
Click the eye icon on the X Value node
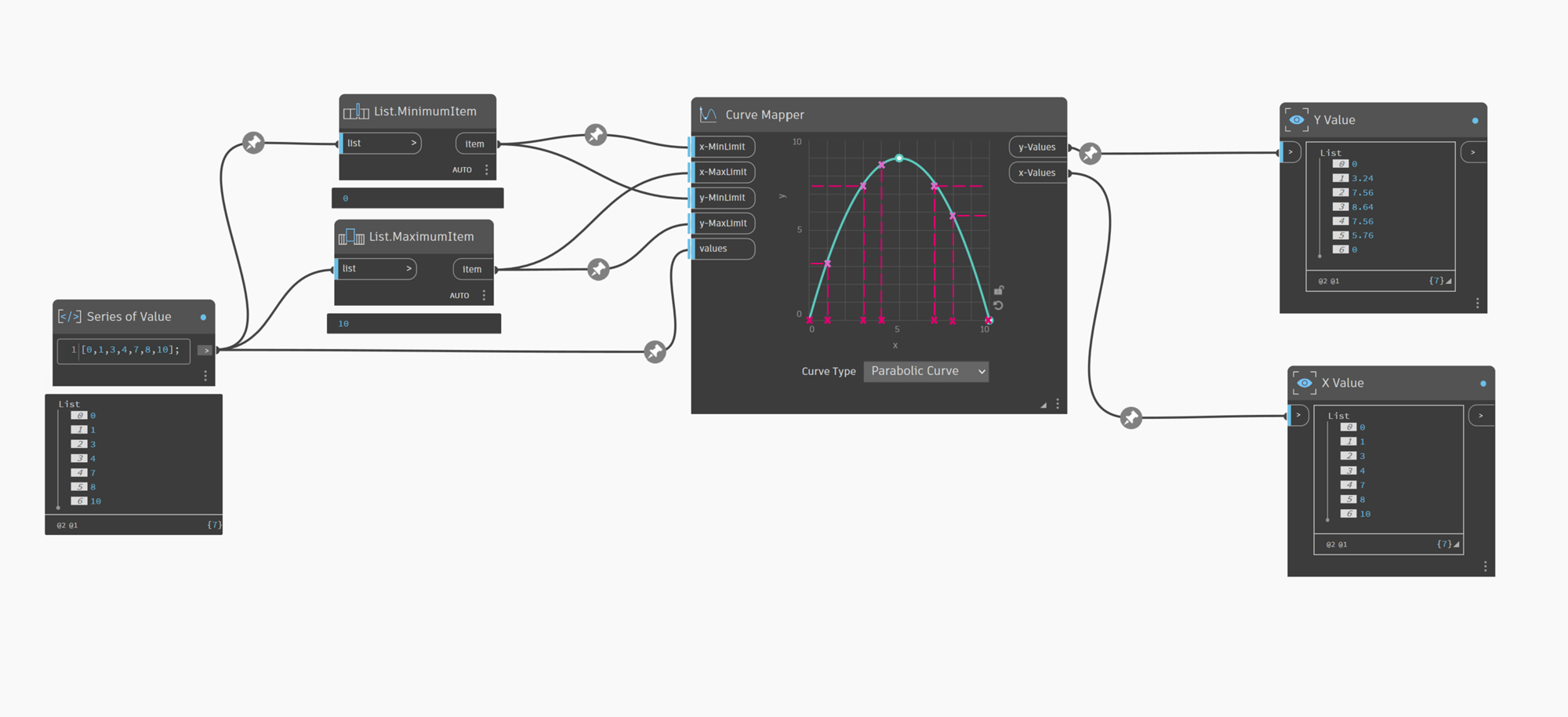click(x=1305, y=383)
